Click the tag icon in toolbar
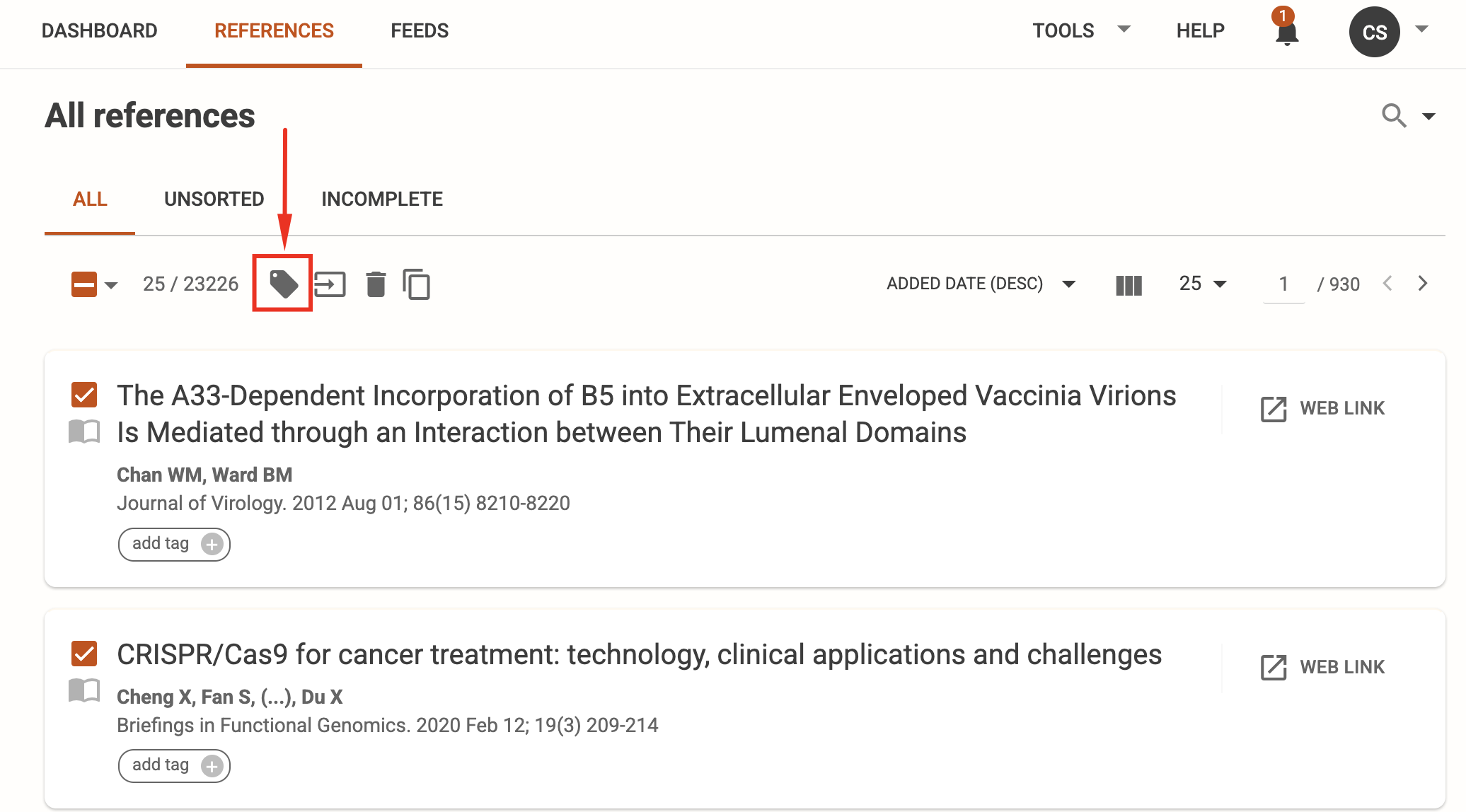Viewport: 1466px width, 812px height. pyautogui.click(x=283, y=284)
